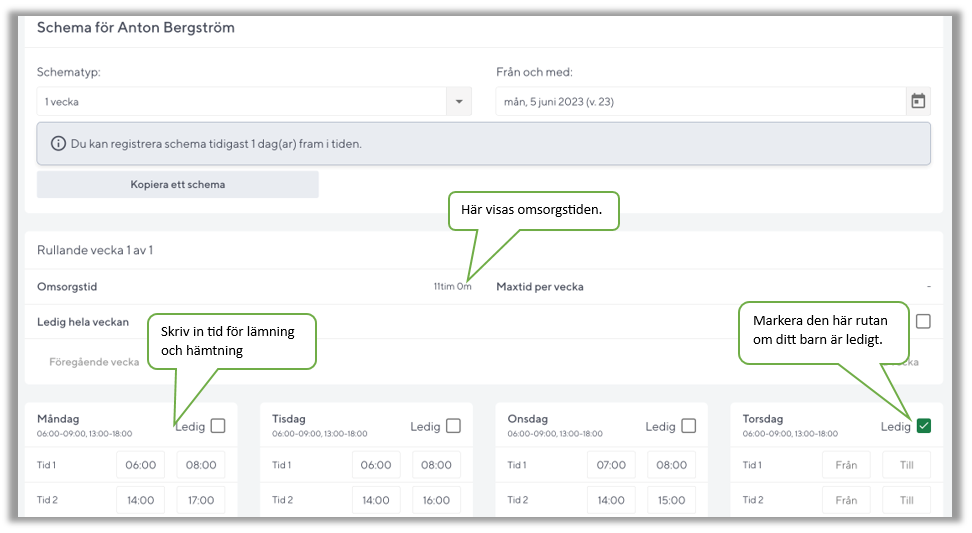The width and height of the screenshot is (972, 533).
Task: Go to 'Föregående vecka'
Action: 94,362
